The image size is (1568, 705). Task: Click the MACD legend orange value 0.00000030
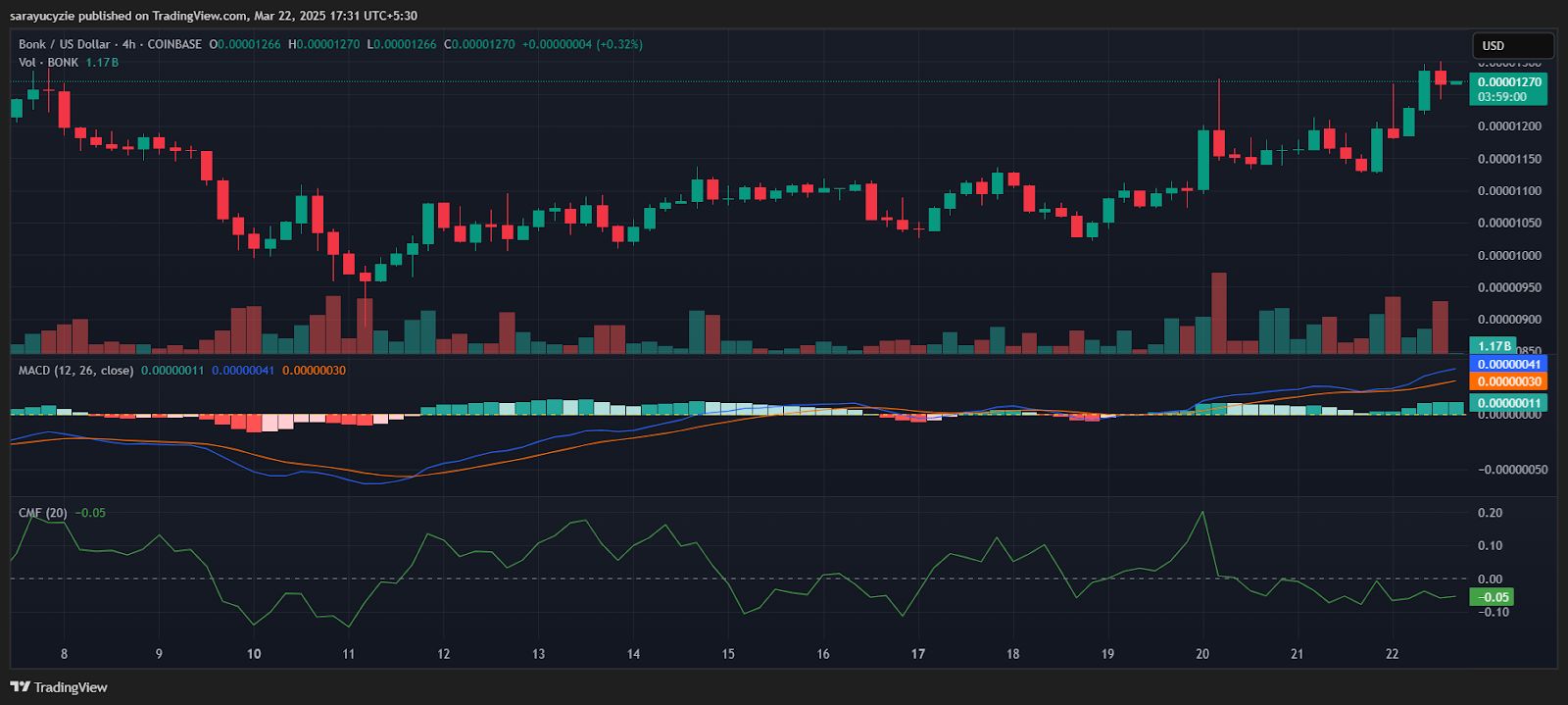[x=314, y=371]
